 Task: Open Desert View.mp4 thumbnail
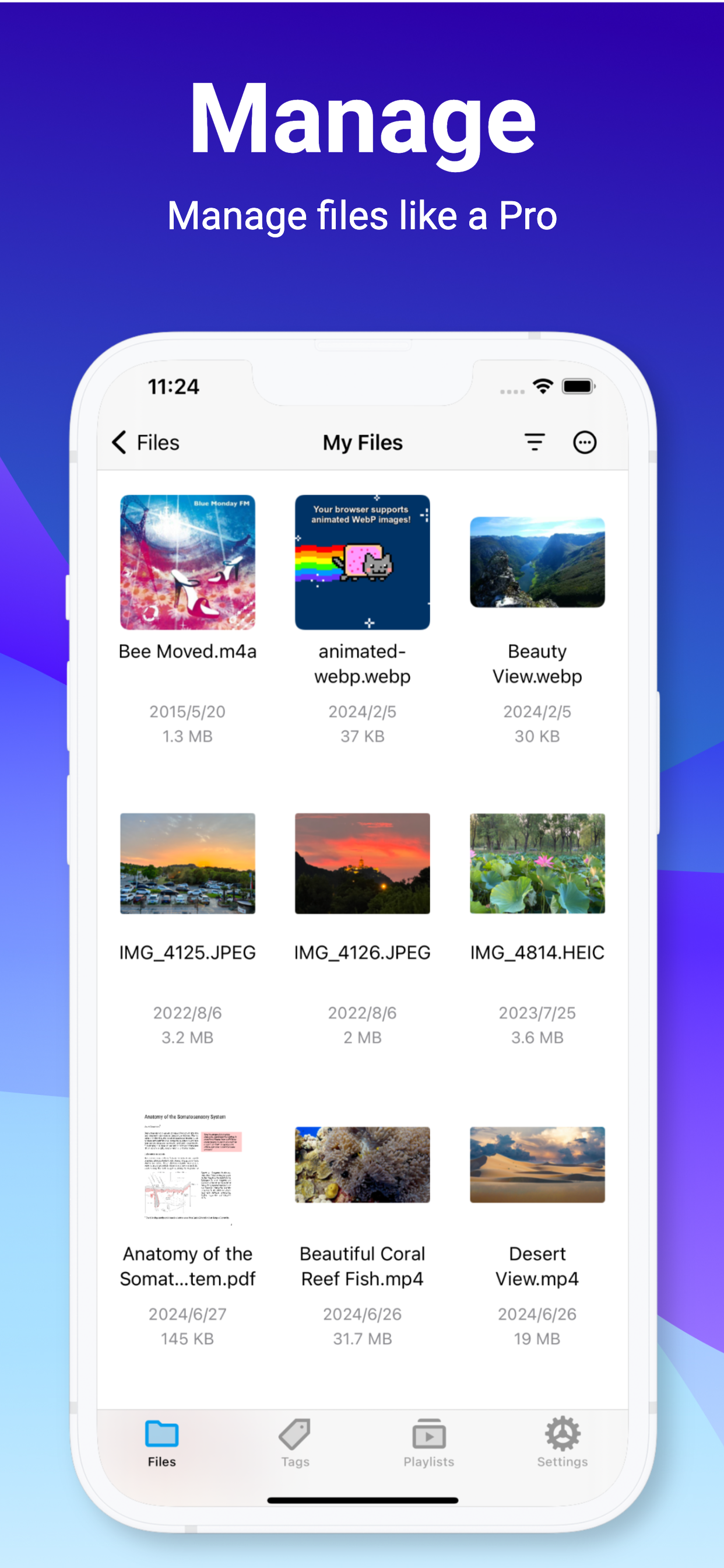tap(537, 1164)
